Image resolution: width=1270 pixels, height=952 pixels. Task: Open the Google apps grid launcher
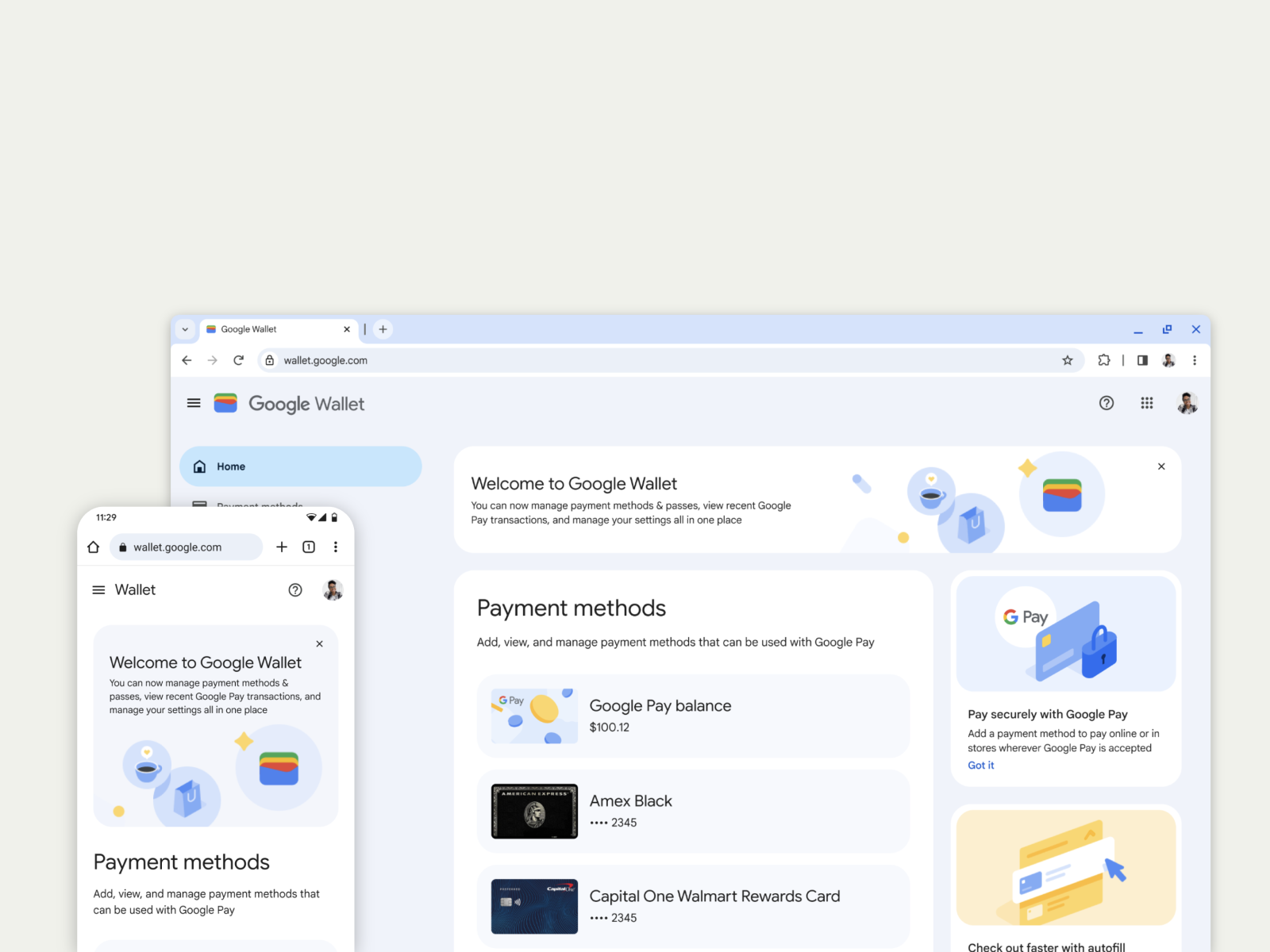coord(1147,403)
